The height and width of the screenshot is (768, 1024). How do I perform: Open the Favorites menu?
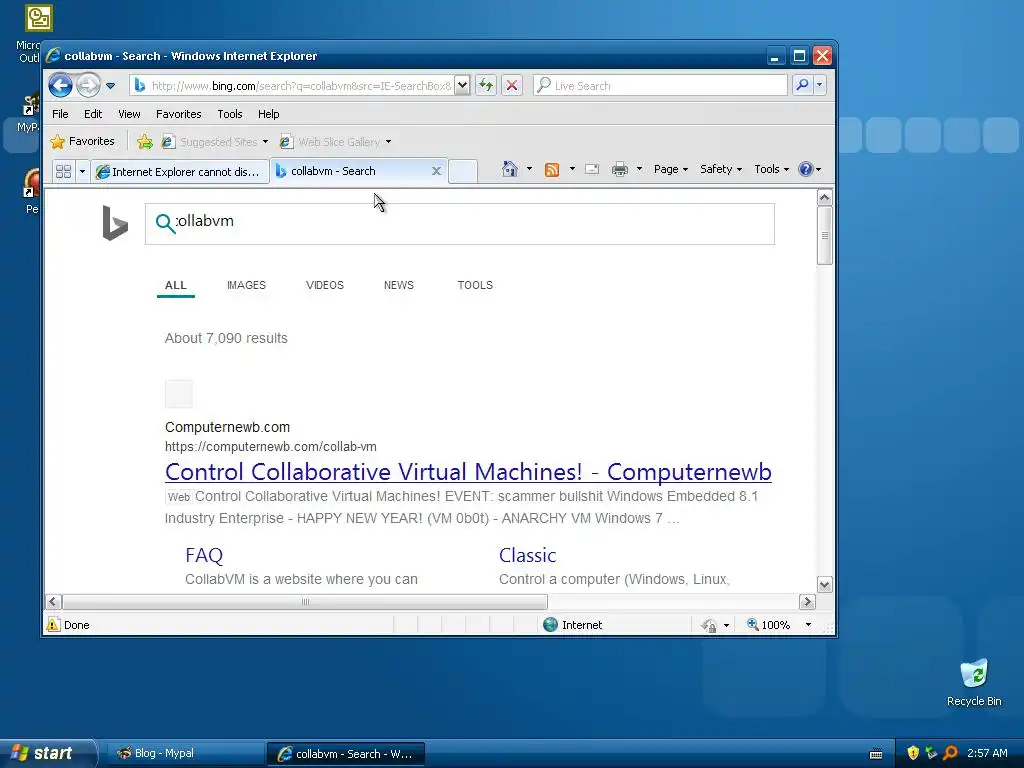[x=178, y=114]
